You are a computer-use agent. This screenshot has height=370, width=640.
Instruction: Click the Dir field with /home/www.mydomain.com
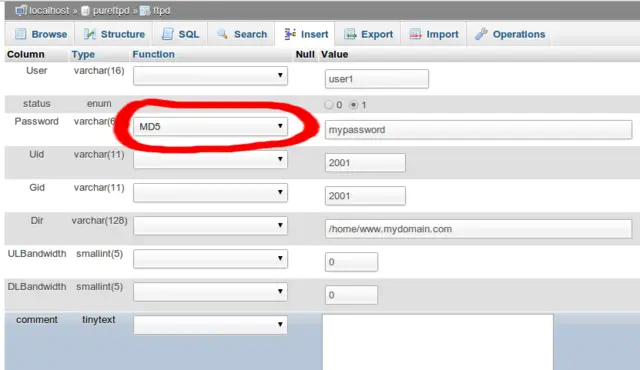point(478,229)
